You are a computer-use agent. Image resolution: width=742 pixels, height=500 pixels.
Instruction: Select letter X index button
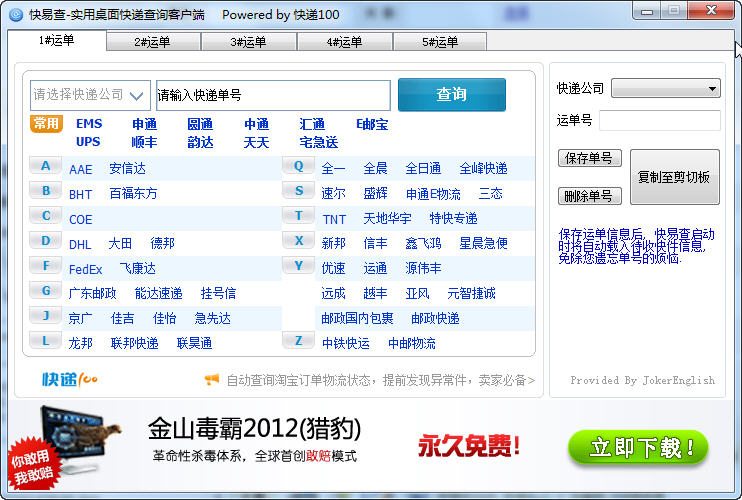298,241
